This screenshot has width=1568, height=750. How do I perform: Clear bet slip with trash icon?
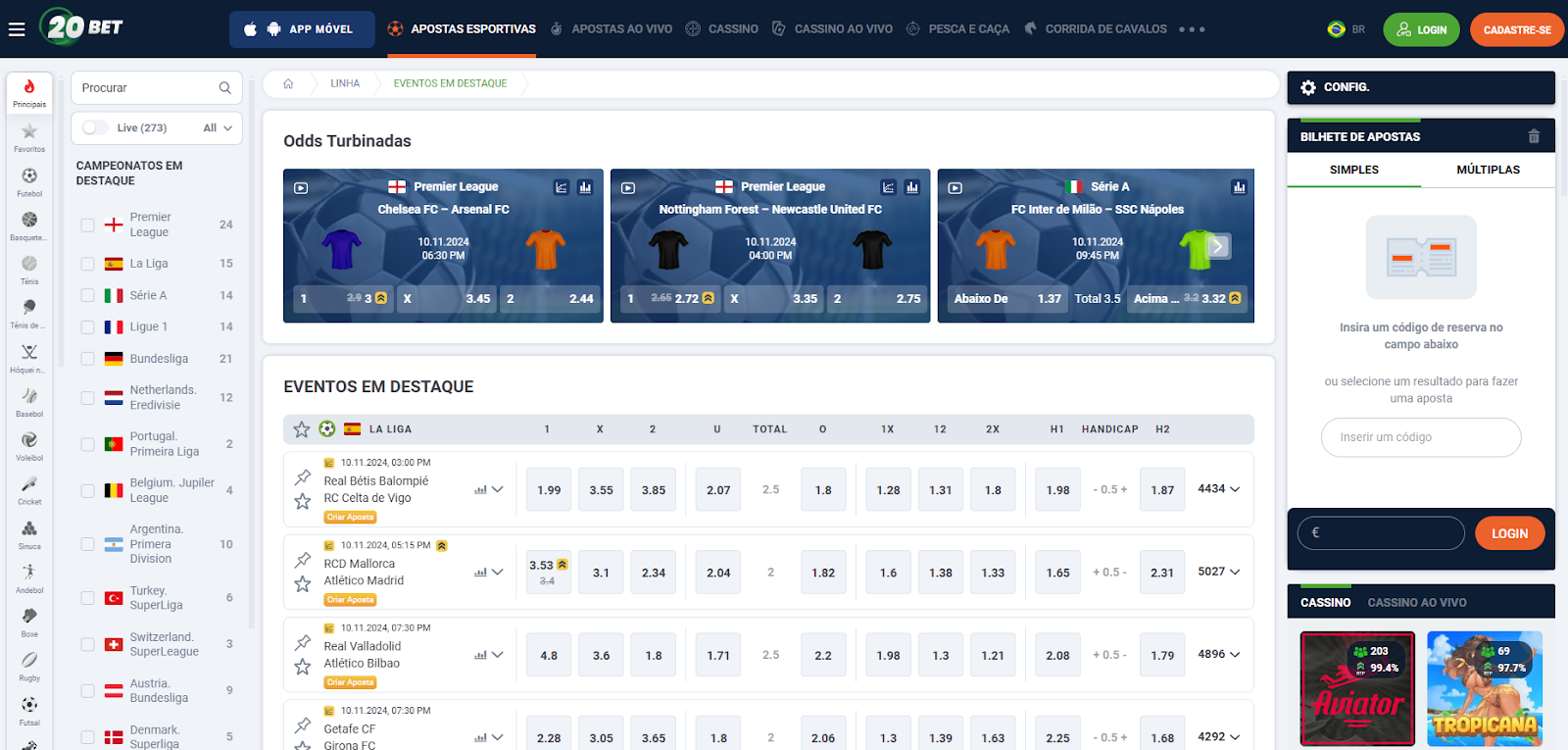pyautogui.click(x=1534, y=136)
